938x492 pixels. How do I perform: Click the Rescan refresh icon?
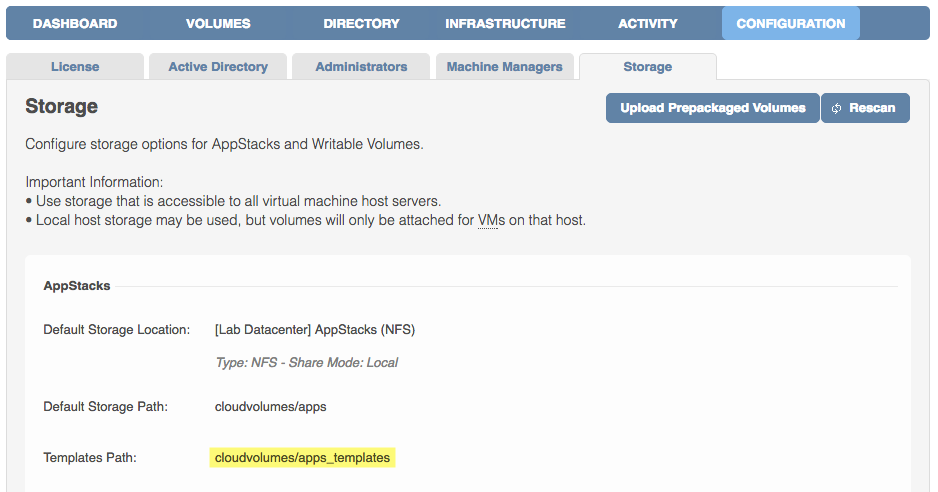(x=836, y=108)
